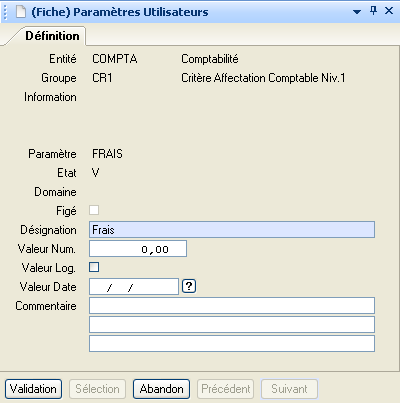
Task: Click the Précédent button
Action: coord(225,389)
